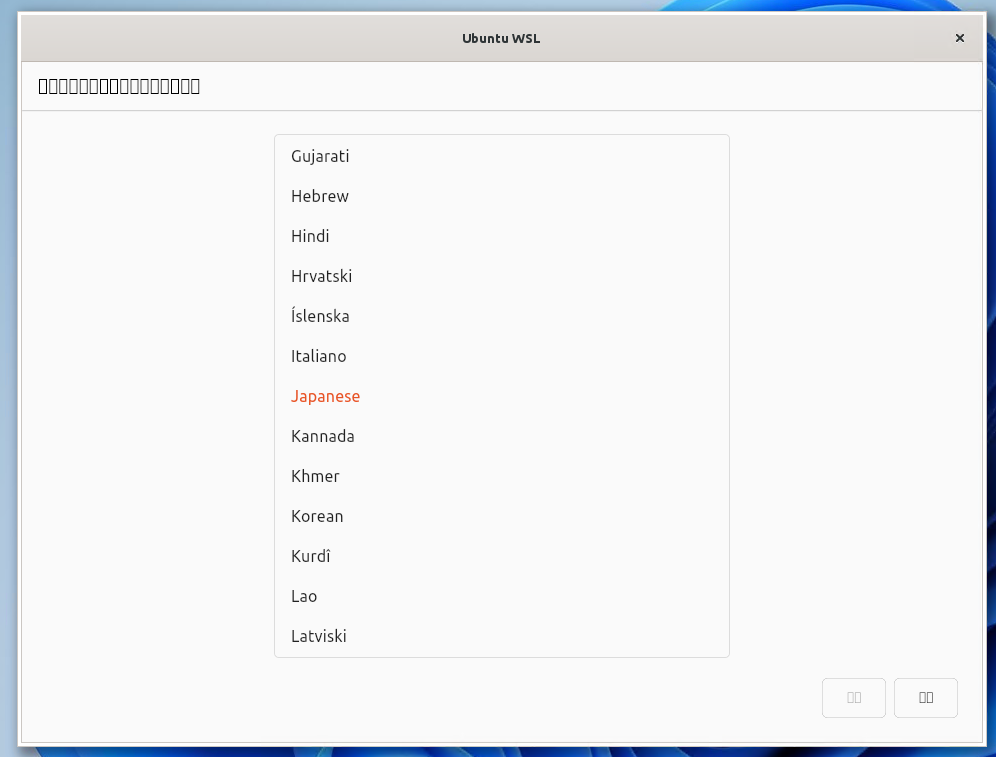Click the Next button to continue setup
The image size is (996, 757).
click(x=926, y=697)
